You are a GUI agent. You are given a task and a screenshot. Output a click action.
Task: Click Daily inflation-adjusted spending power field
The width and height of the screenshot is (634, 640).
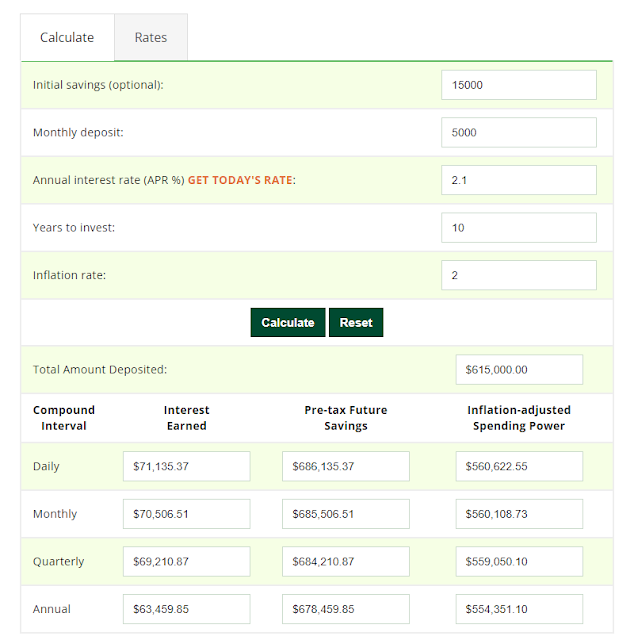click(518, 466)
